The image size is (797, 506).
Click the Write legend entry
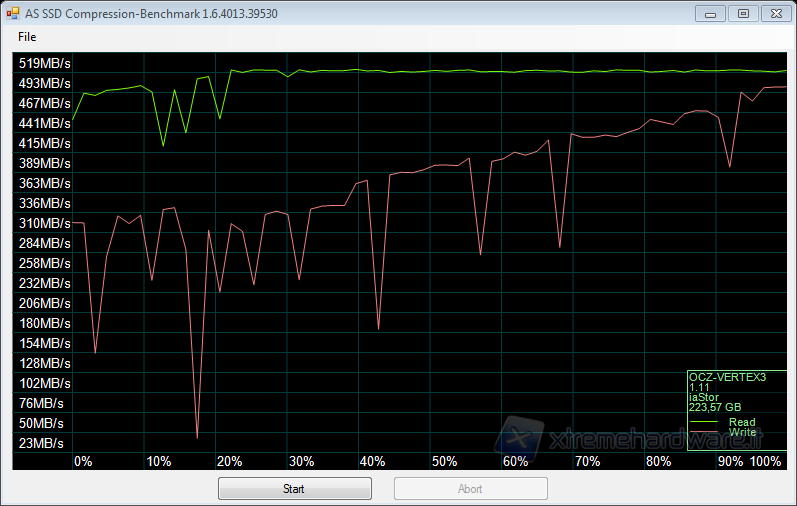741,432
